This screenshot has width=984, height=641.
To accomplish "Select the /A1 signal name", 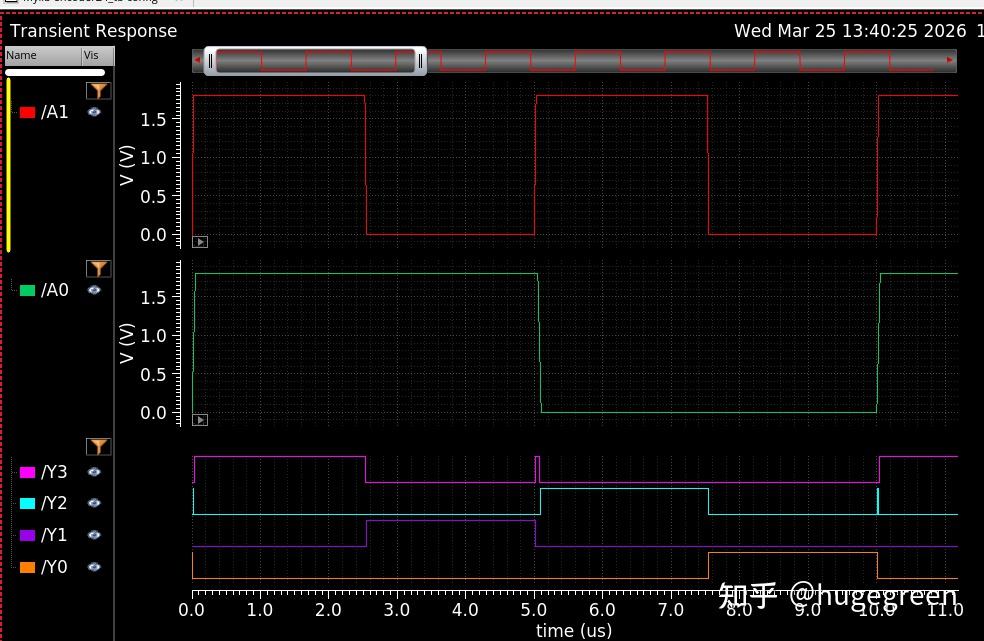I will (55, 112).
